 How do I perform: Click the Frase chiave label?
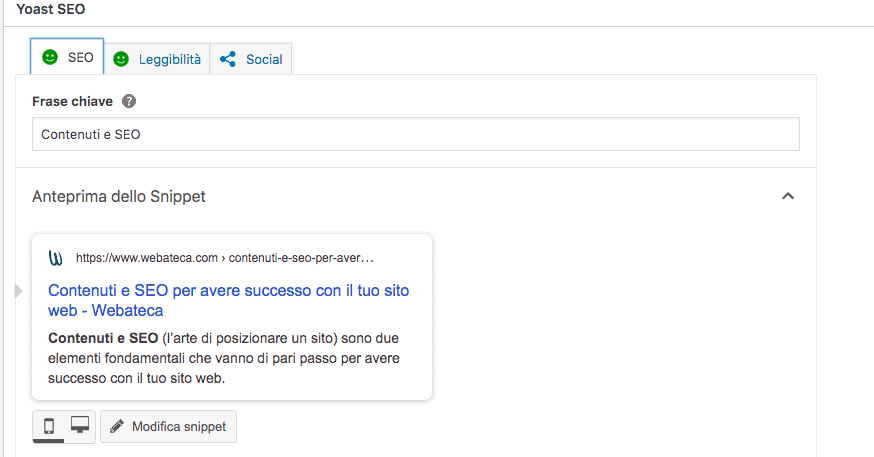tap(72, 101)
